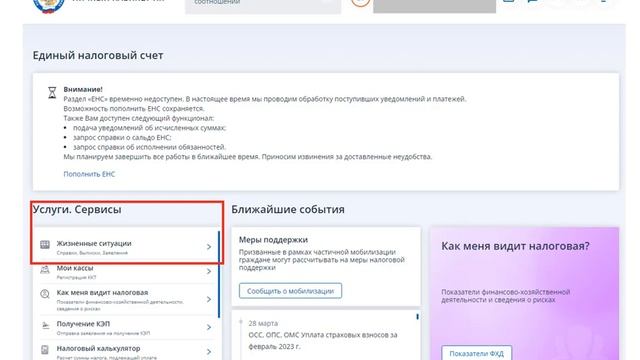Click the Справки, Выписки, Заявления subtitle
Viewport: 640px width, 360px height.
[x=92, y=253]
